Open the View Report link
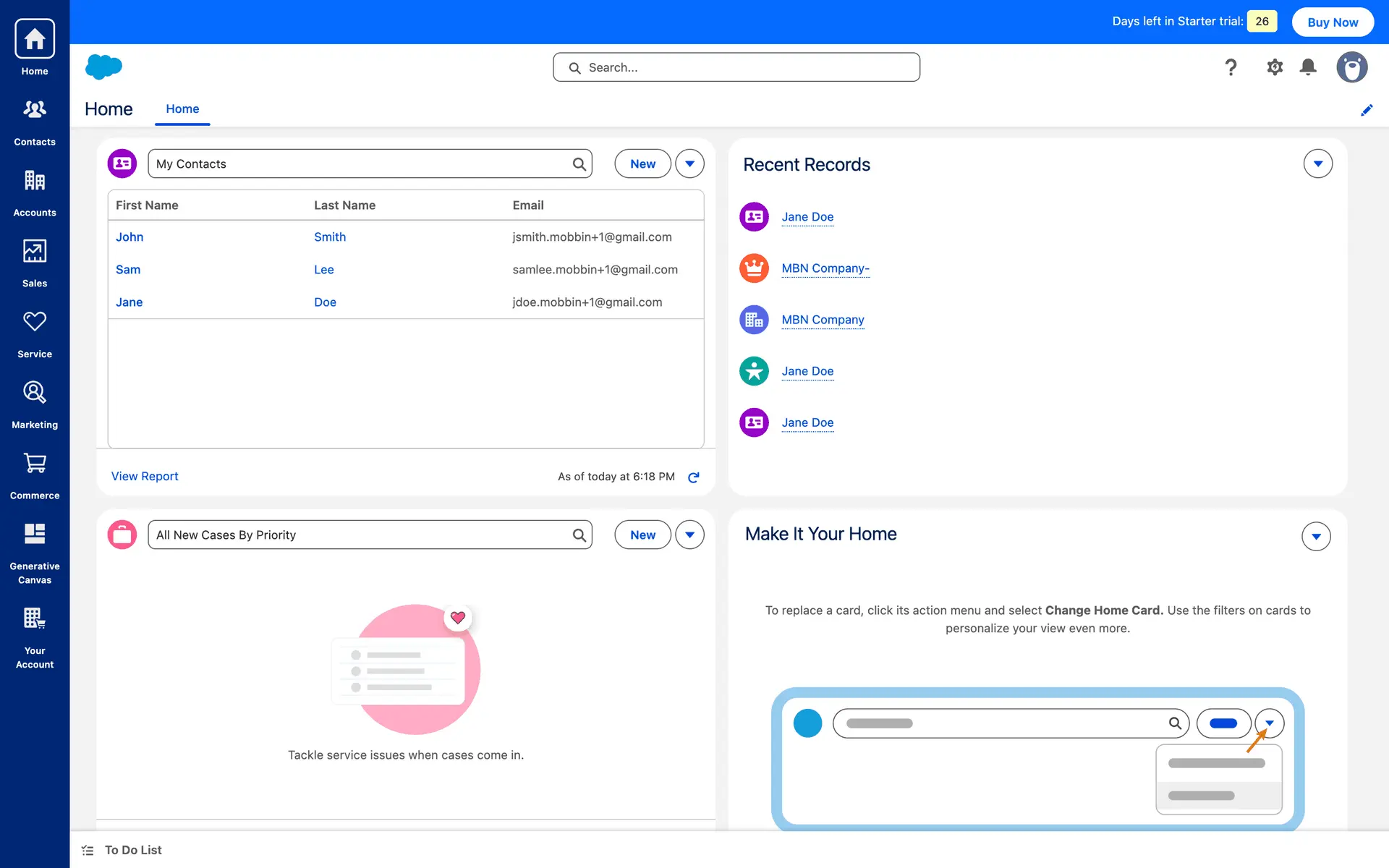 (145, 476)
